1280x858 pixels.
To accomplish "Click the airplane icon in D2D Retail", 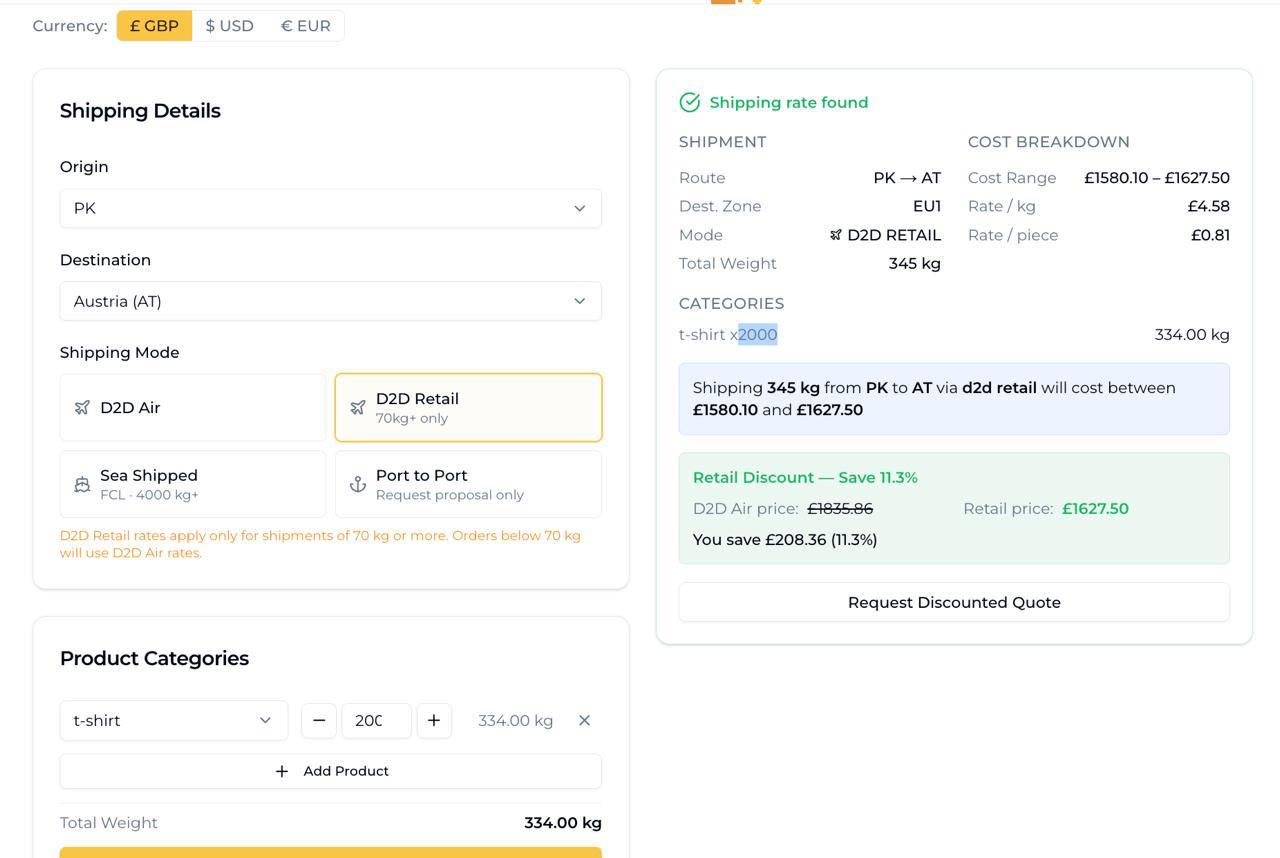I will (x=358, y=408).
